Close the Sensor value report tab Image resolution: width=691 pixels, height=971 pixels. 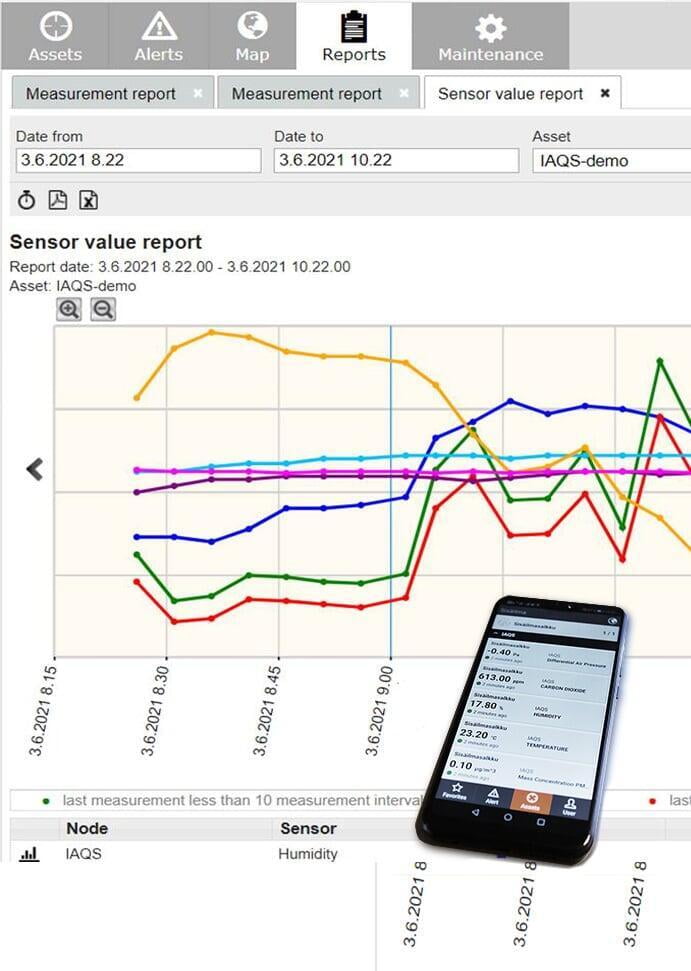pyautogui.click(x=605, y=93)
